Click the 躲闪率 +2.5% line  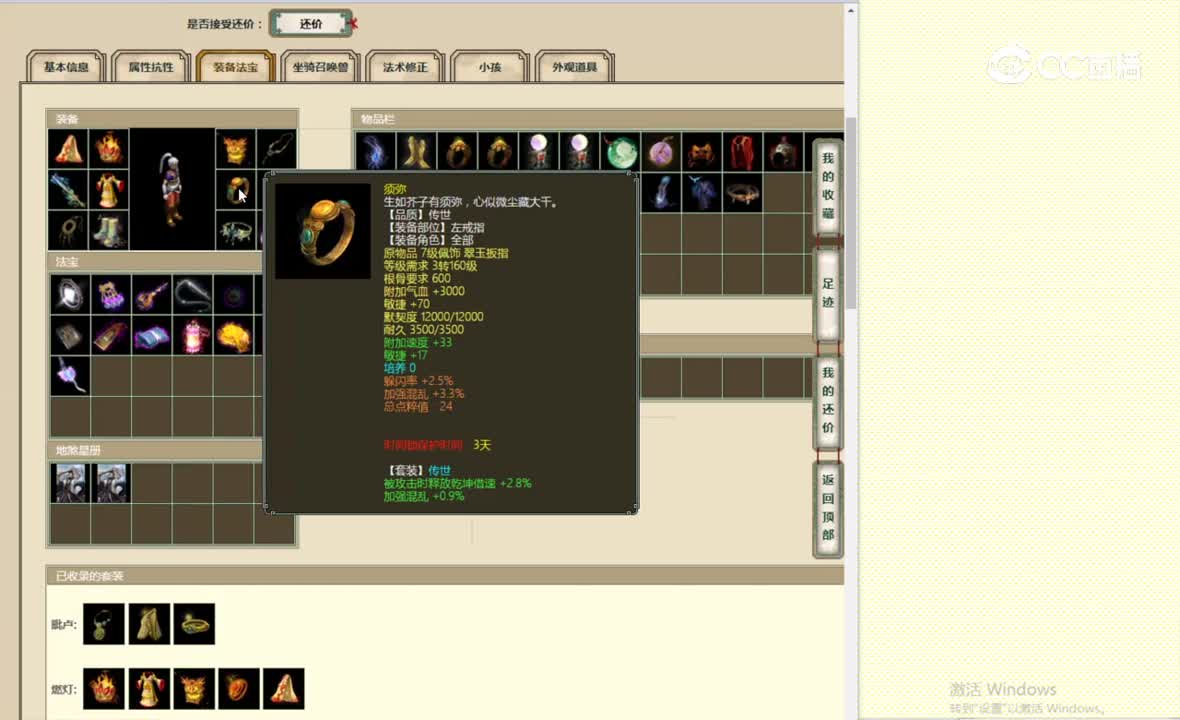coord(418,381)
